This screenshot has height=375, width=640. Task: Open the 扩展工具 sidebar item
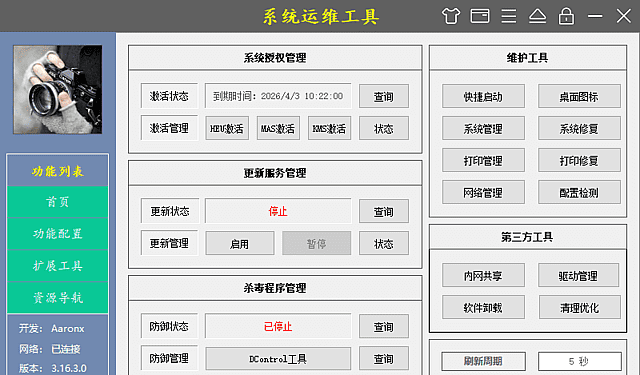click(x=58, y=266)
